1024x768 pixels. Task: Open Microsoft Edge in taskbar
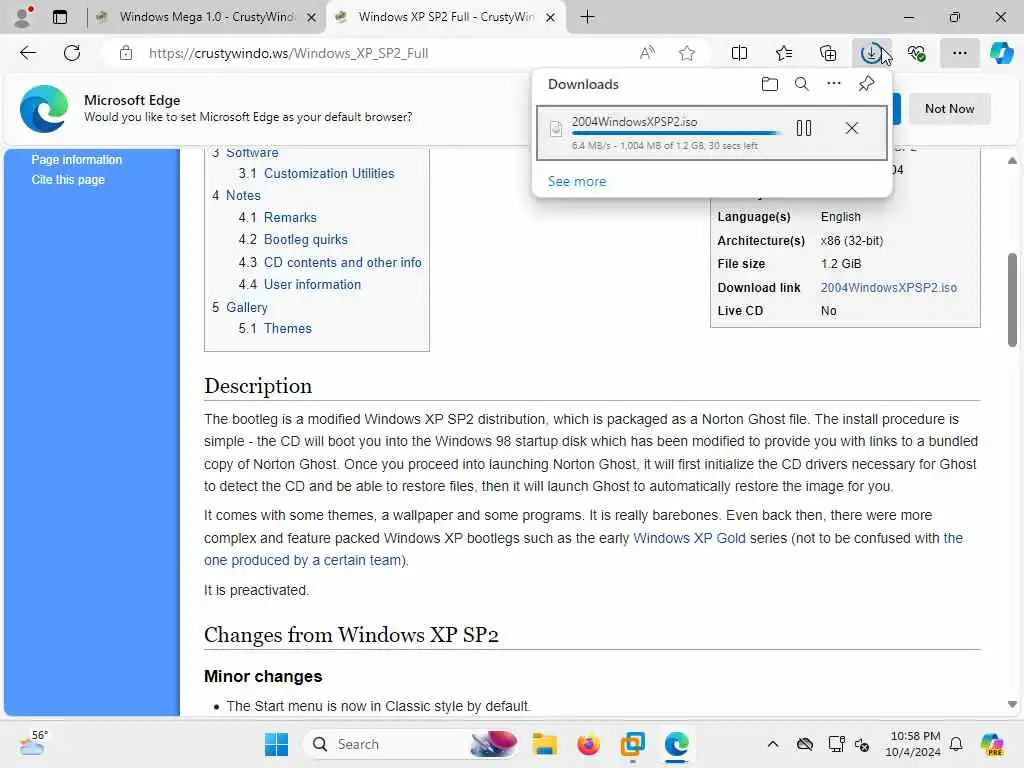[677, 744]
